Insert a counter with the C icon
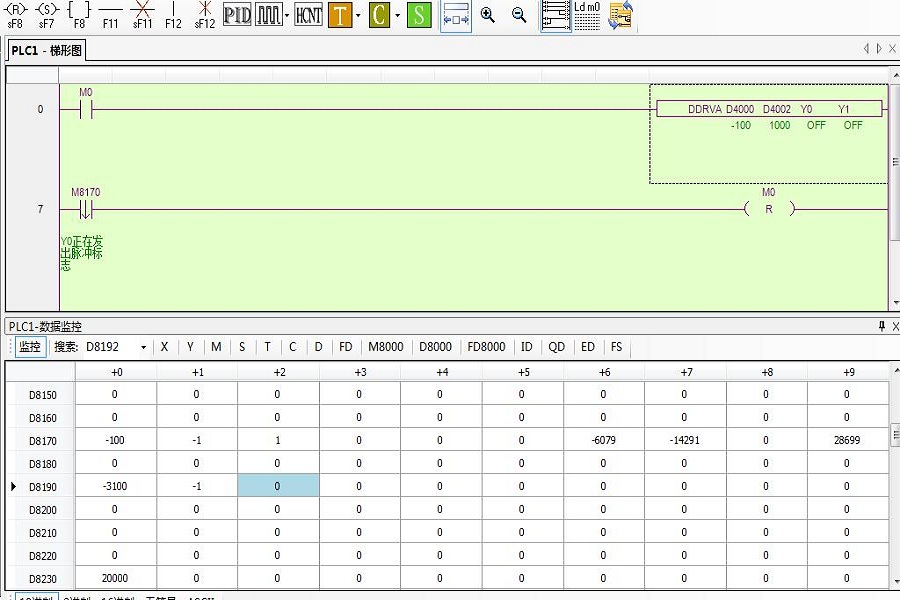Screen dimensions: 900x600 [379, 15]
